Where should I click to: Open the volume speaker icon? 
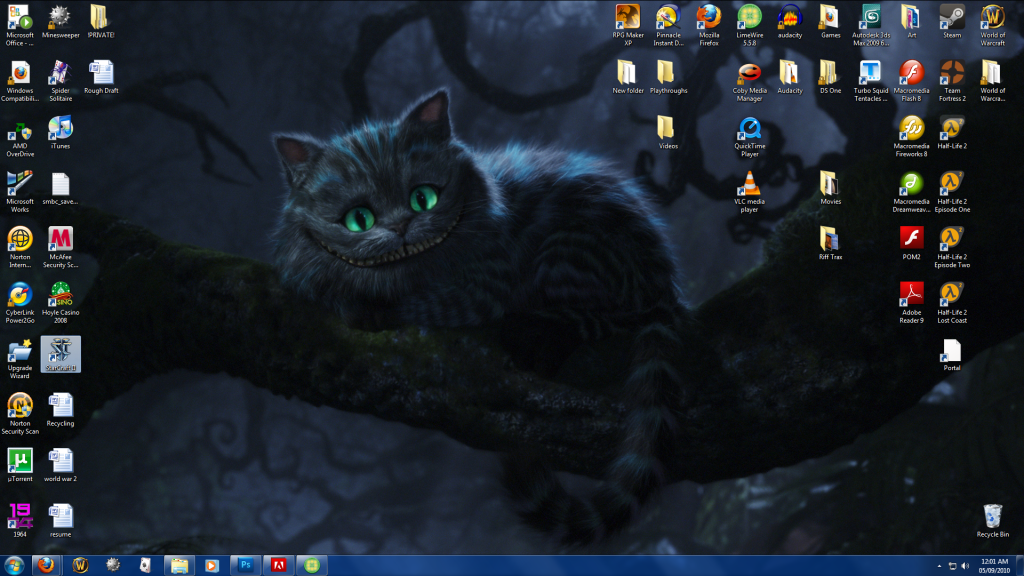pos(965,566)
